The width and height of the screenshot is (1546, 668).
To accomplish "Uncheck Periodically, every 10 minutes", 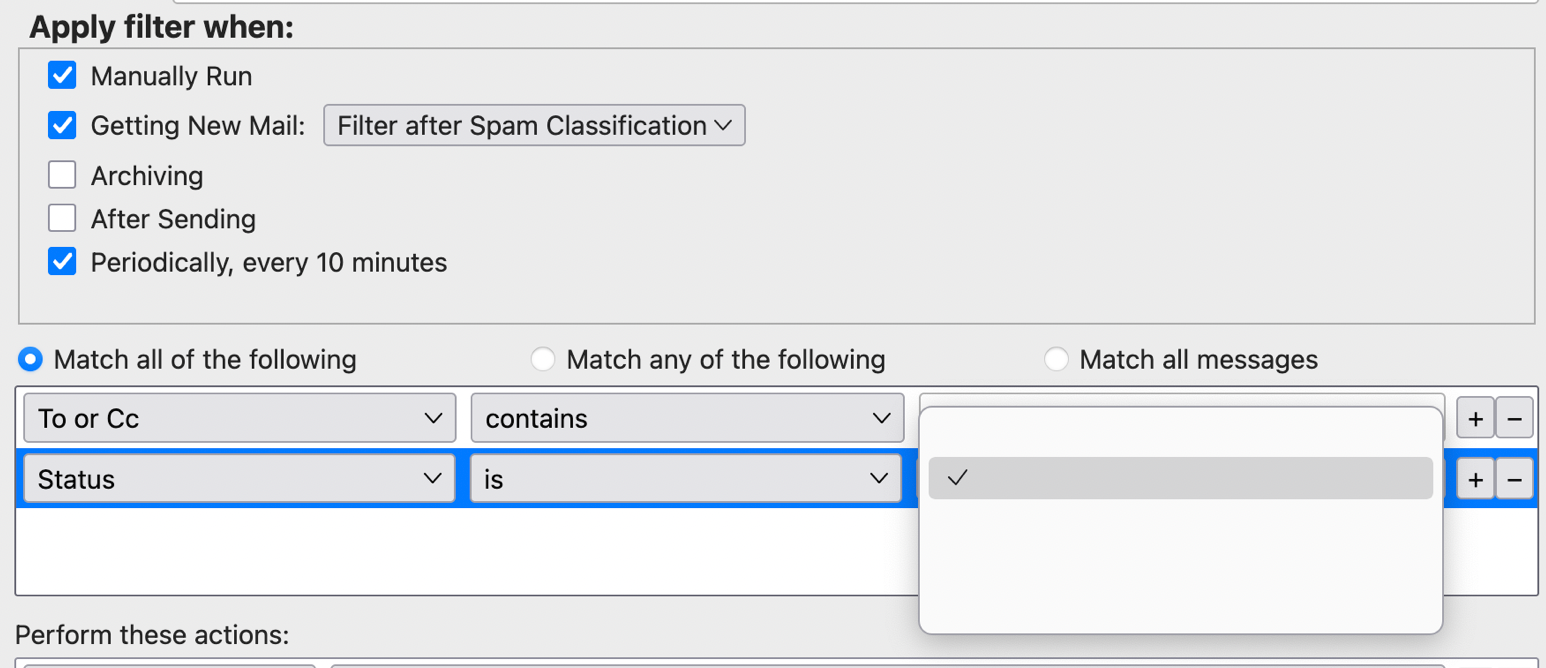I will (x=62, y=263).
